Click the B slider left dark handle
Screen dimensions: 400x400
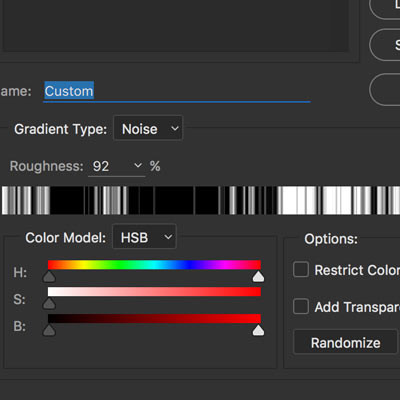click(x=49, y=330)
